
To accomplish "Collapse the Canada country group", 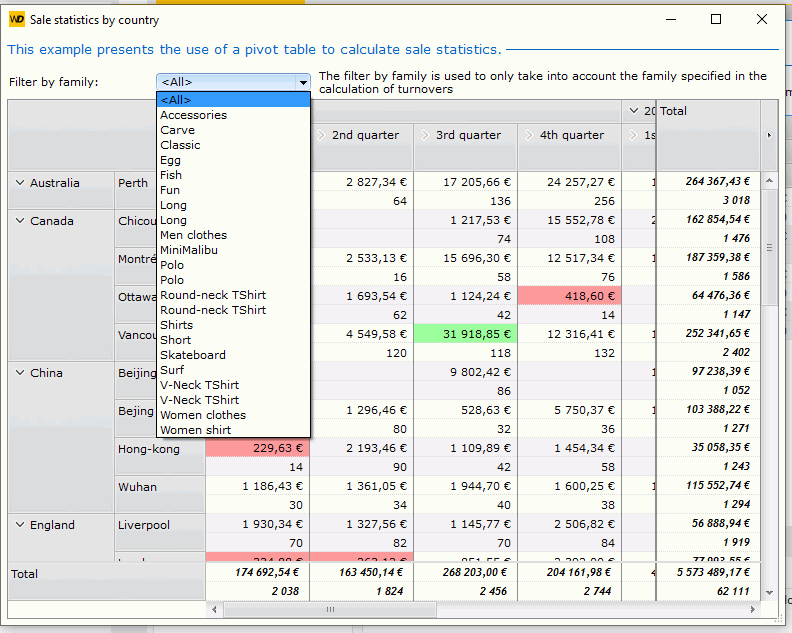I will click(20, 221).
